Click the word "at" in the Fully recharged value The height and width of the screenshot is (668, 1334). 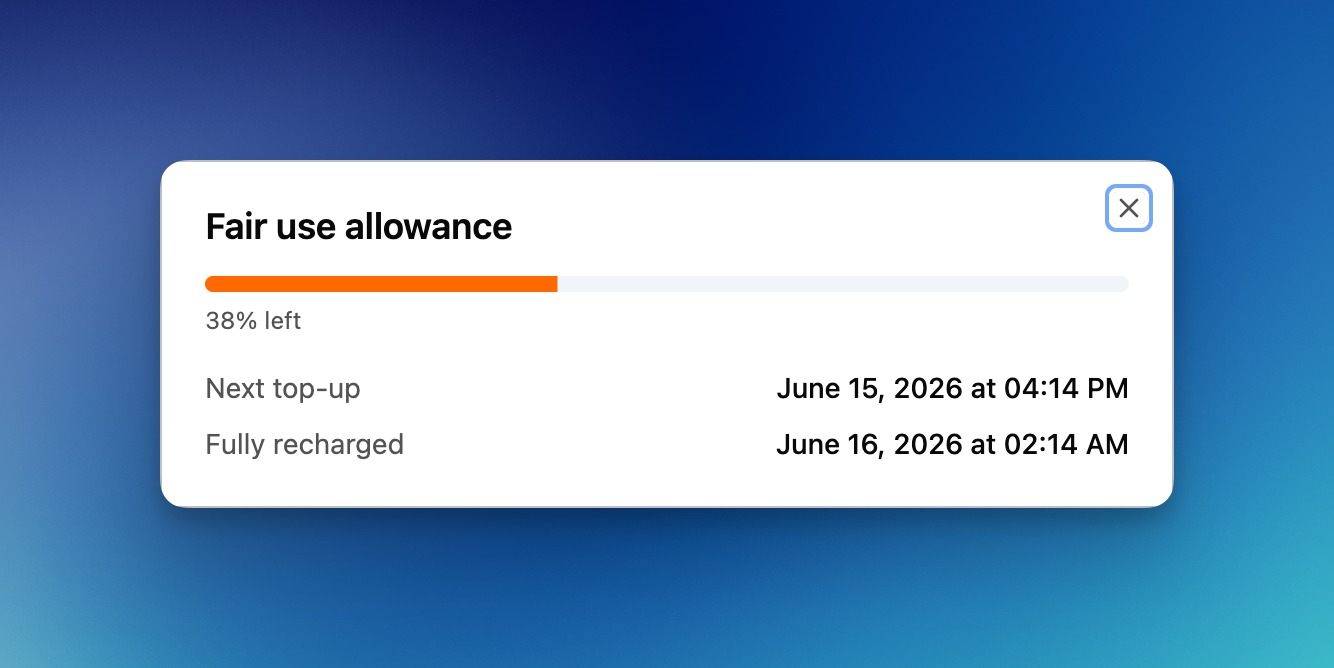[x=983, y=445]
